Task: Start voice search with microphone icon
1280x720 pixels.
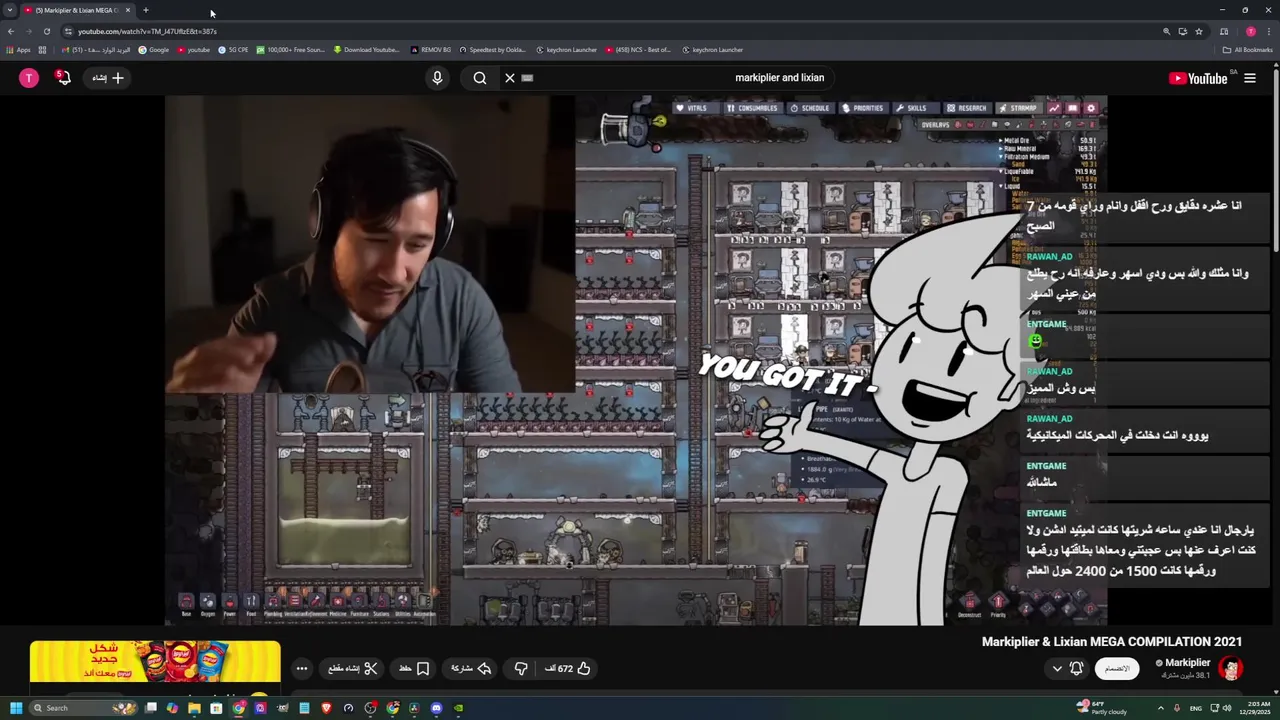Action: pyautogui.click(x=437, y=78)
